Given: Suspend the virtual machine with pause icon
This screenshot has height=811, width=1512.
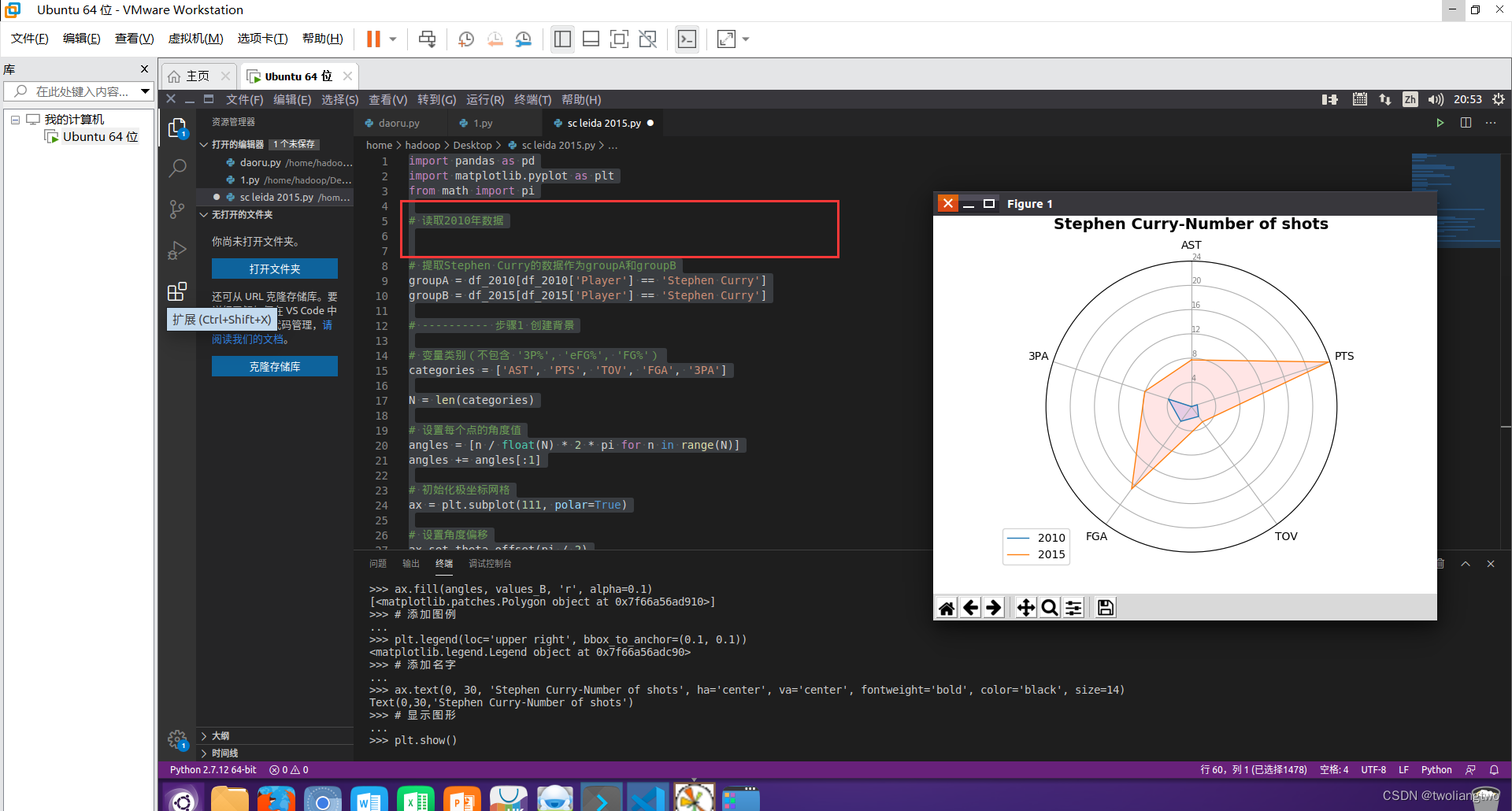Looking at the screenshot, I should point(373,39).
